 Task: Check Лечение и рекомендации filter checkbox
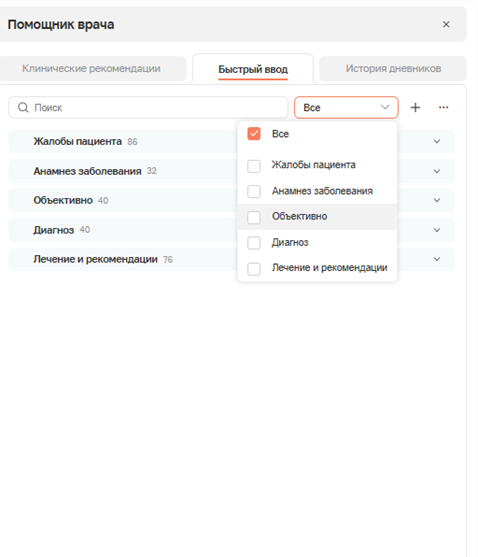pos(254,269)
